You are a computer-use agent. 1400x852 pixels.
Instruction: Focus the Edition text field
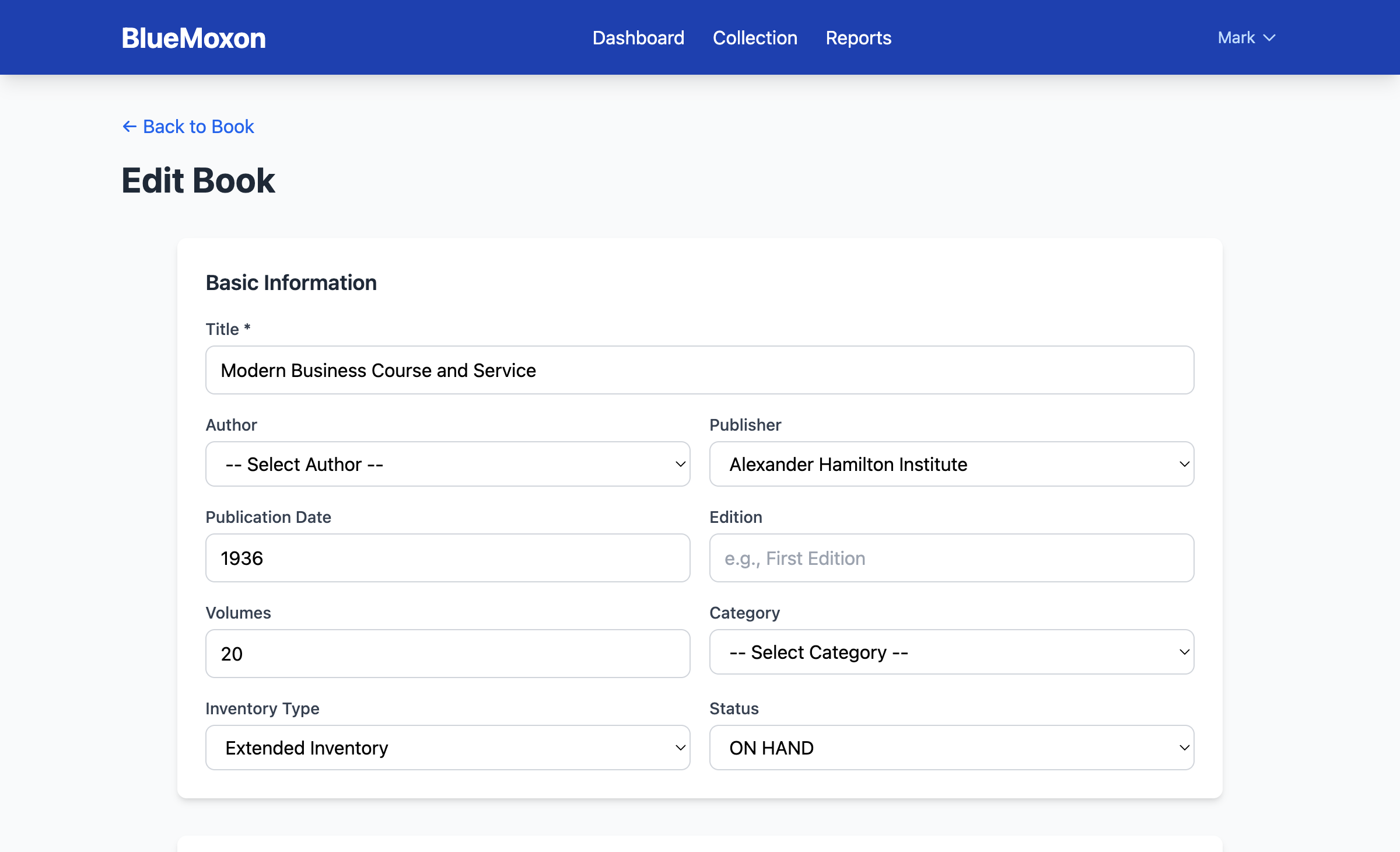point(951,558)
